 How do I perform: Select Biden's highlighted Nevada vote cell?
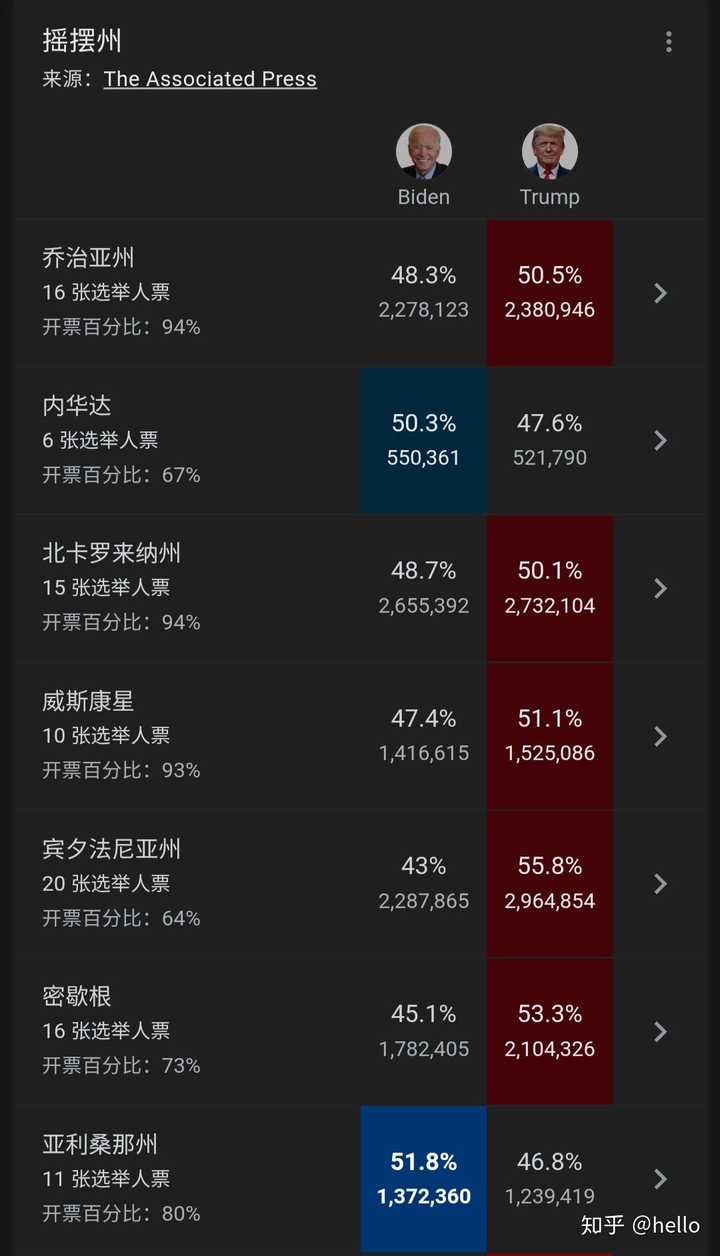[x=423, y=439]
